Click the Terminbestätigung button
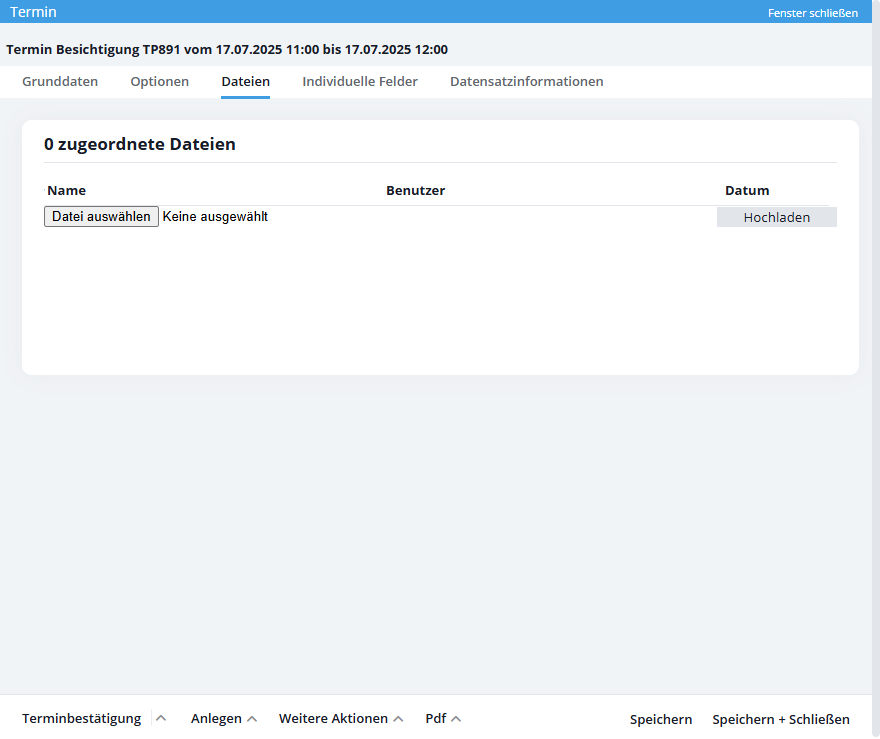The image size is (880, 739). click(81, 718)
